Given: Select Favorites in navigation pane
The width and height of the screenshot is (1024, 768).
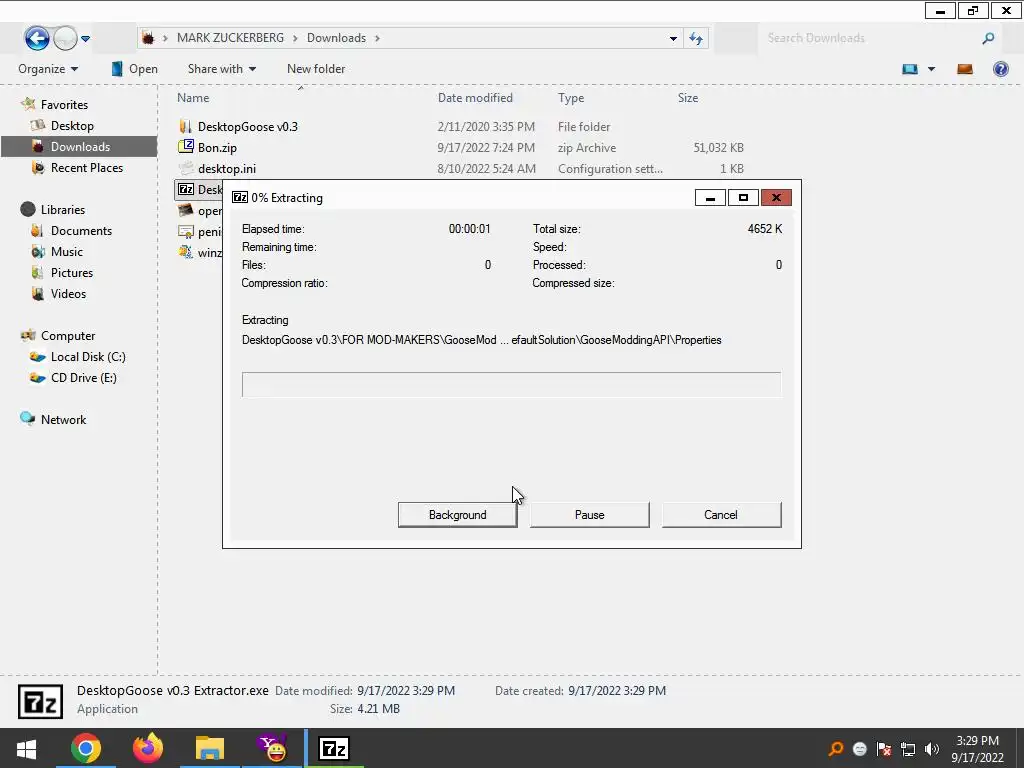Looking at the screenshot, I should click(x=64, y=104).
